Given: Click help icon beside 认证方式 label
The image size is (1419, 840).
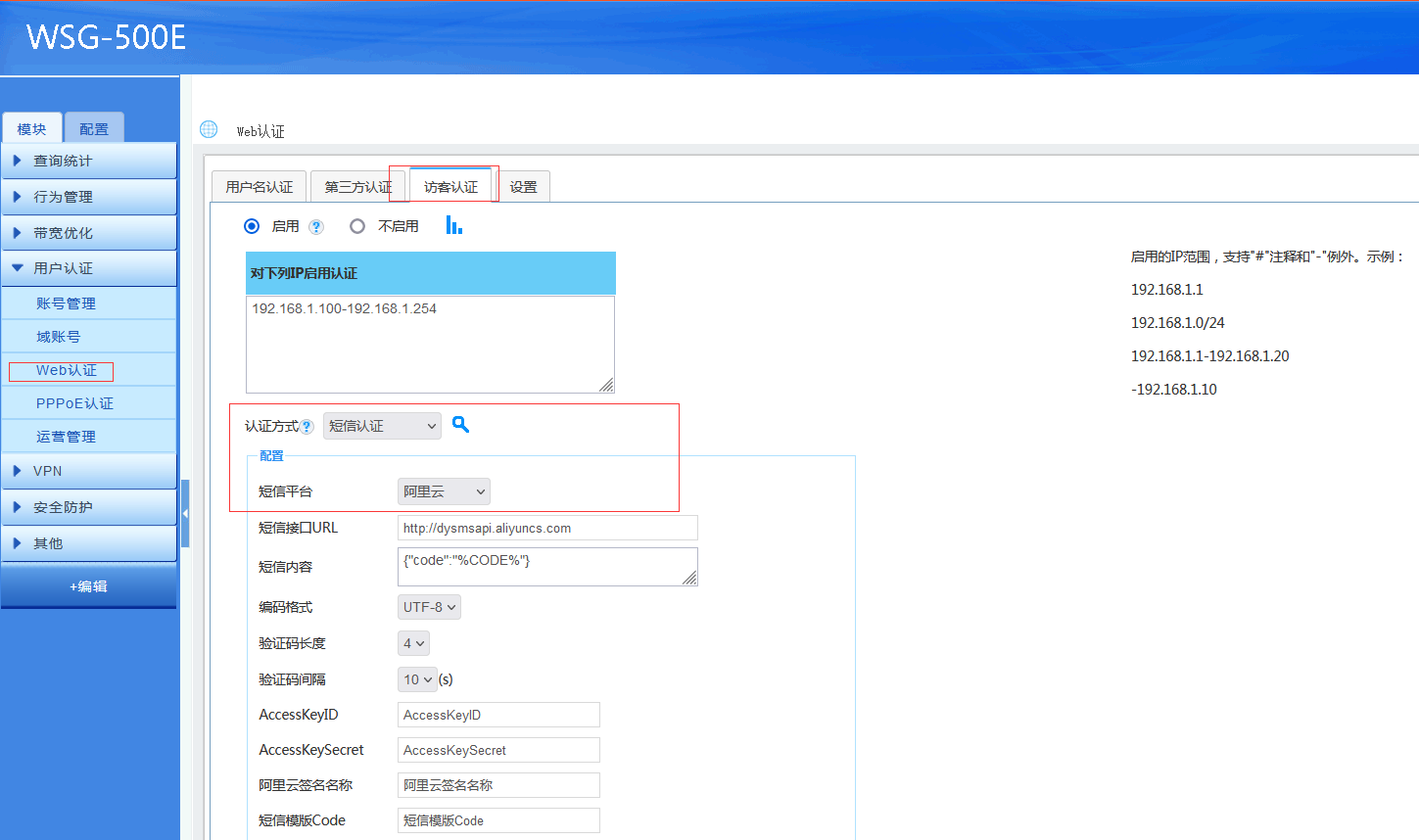Looking at the screenshot, I should (x=307, y=427).
